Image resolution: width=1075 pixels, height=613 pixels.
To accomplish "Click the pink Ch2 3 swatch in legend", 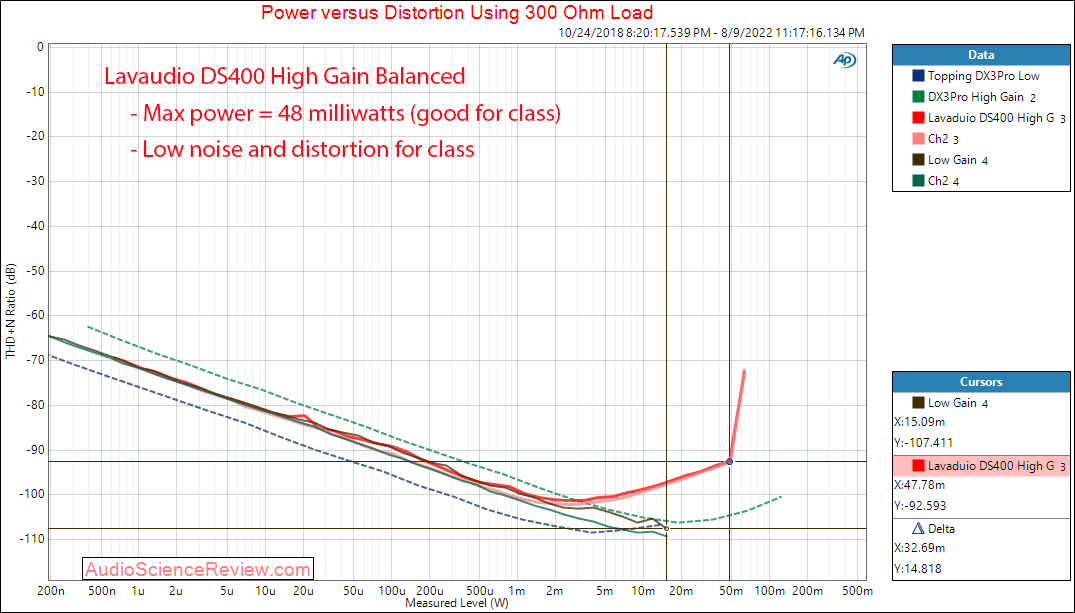I will pyautogui.click(x=919, y=139).
